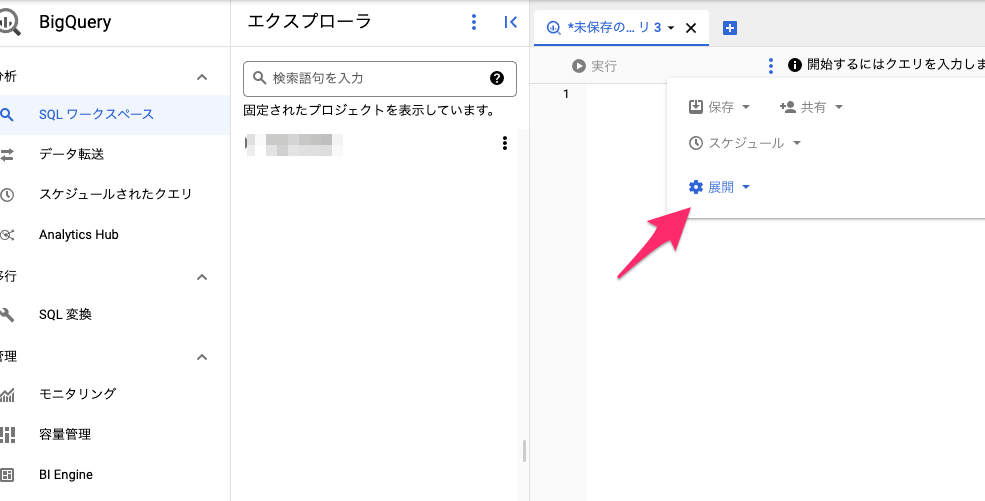Collapse the エクスプローラ panel

click(x=511, y=23)
